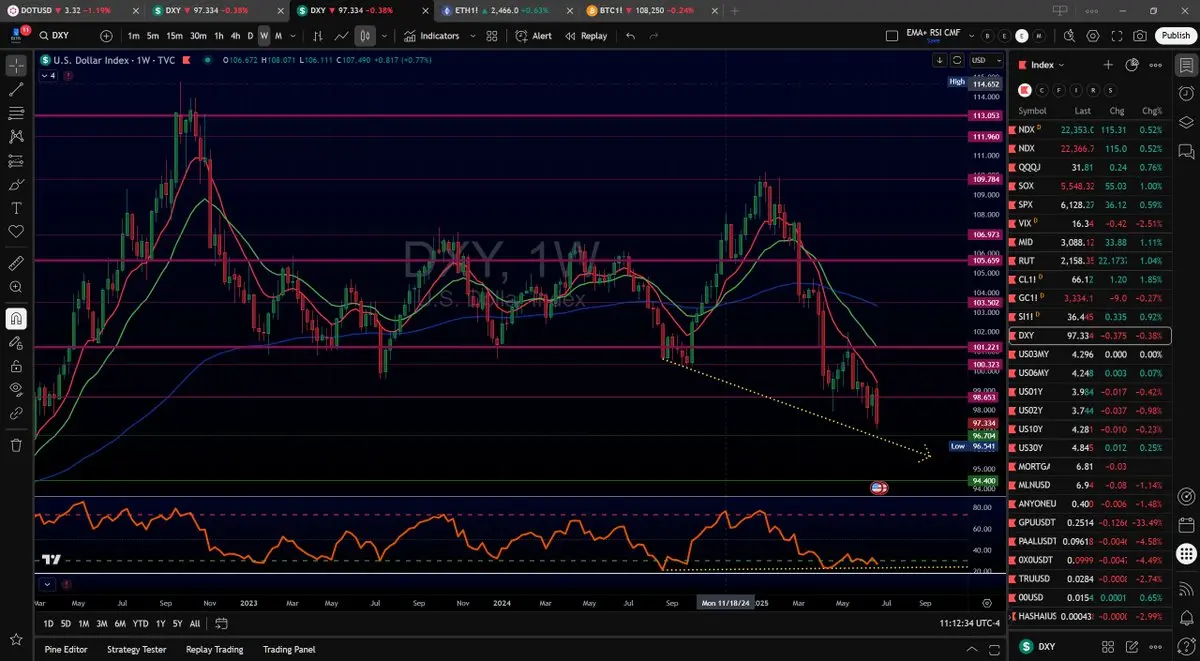Select the ruler measure tool
The image size is (1200, 661).
click(16, 263)
